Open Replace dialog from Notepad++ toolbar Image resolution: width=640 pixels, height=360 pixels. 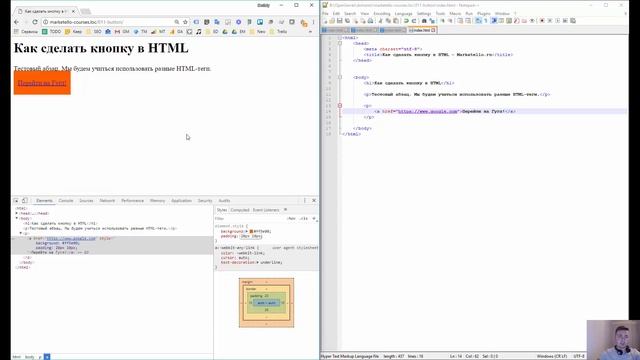(432, 21)
